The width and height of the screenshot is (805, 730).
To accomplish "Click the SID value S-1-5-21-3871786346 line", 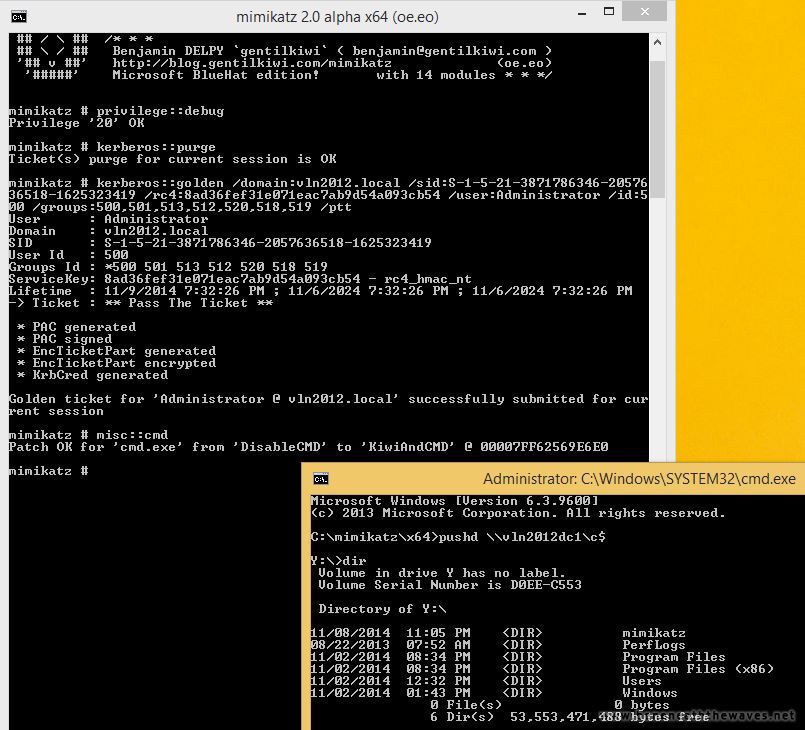I will [220, 243].
